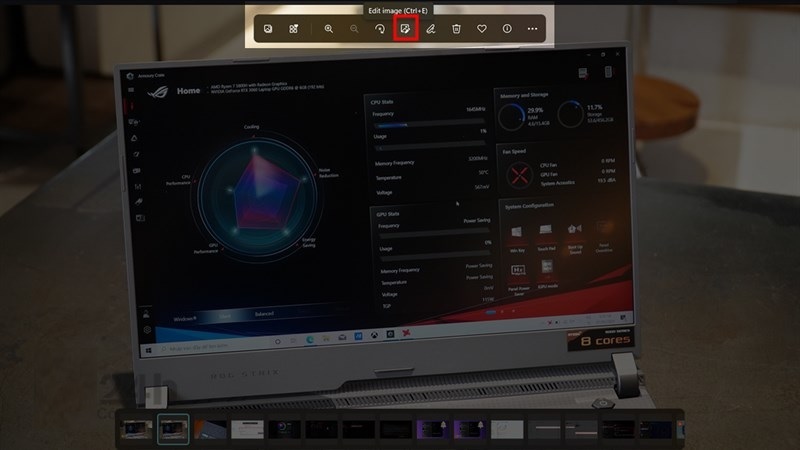
Task: Open the draw markup pen icon
Action: pos(431,29)
